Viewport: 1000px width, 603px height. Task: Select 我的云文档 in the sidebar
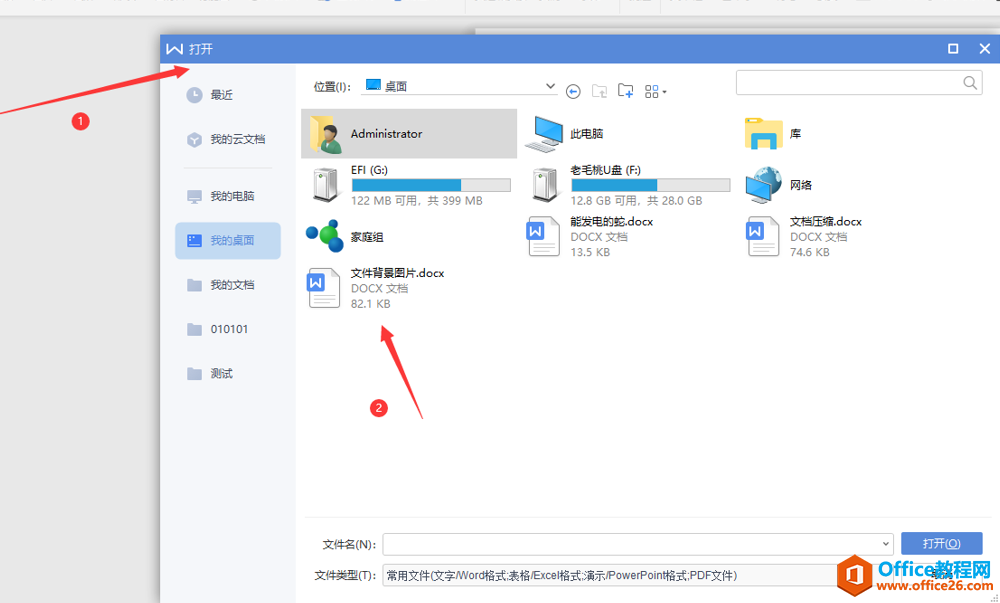(225, 139)
